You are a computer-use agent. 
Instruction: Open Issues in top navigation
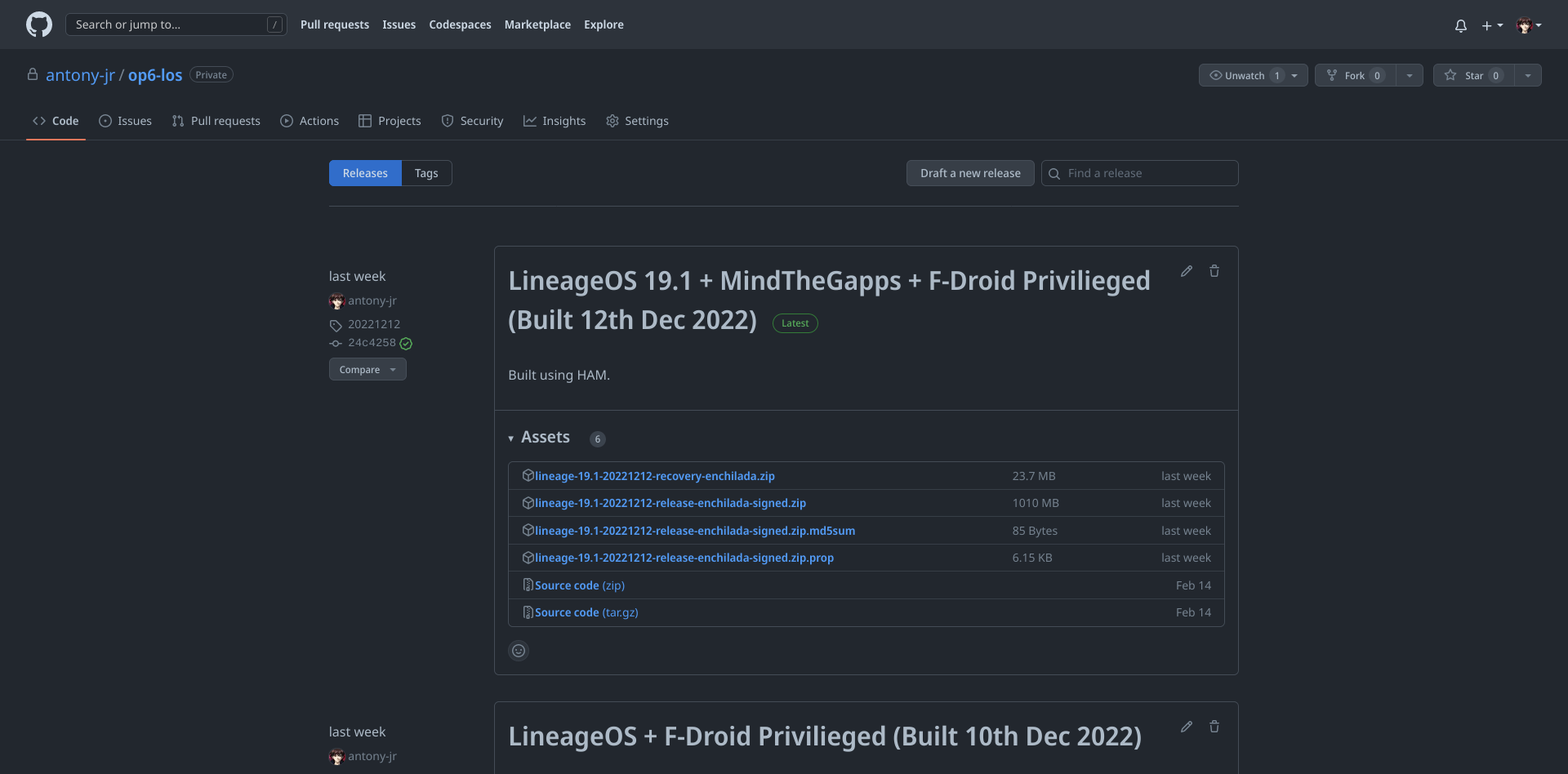[x=399, y=24]
